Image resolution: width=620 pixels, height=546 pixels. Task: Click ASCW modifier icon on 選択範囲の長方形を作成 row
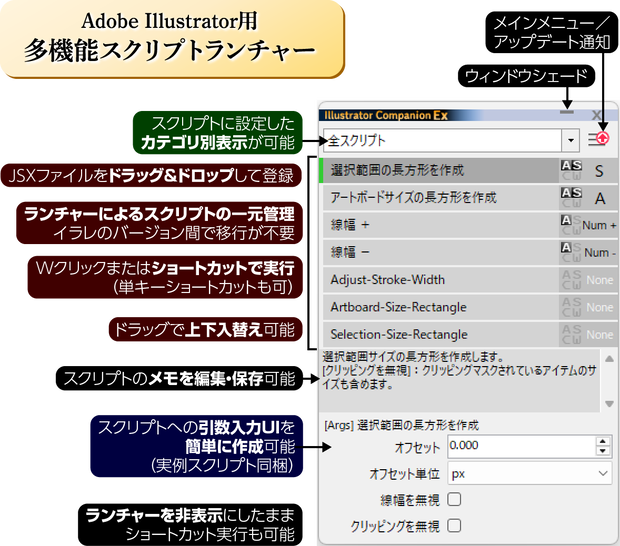571,170
